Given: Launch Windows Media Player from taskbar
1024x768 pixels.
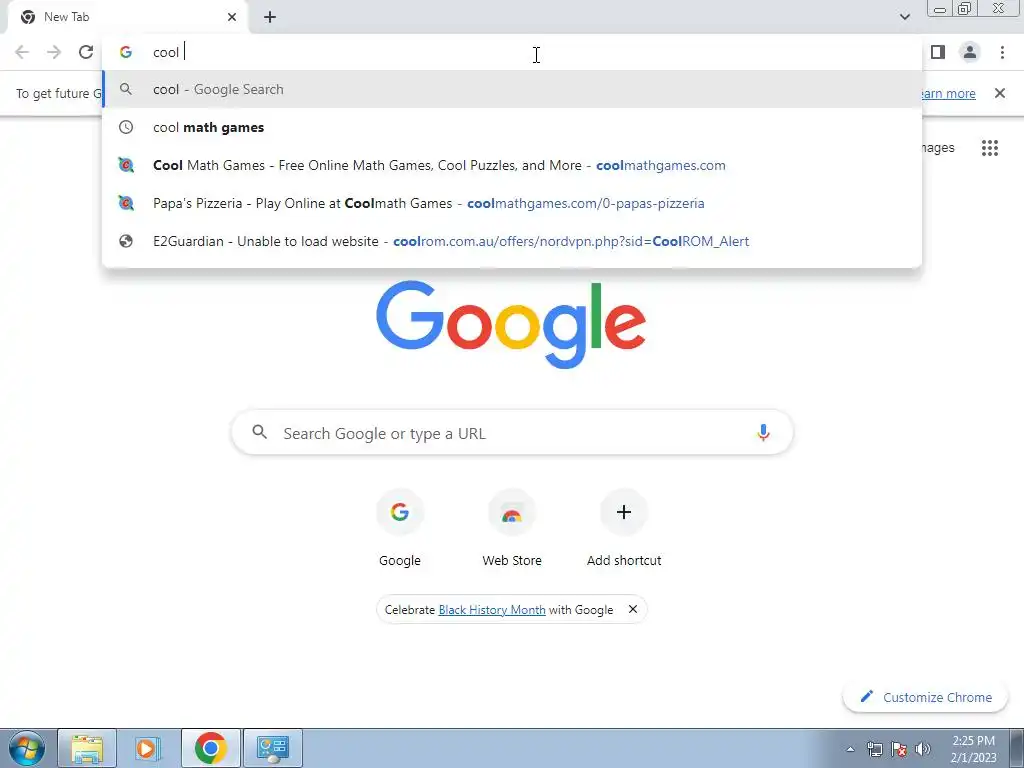Looking at the screenshot, I should pos(148,748).
